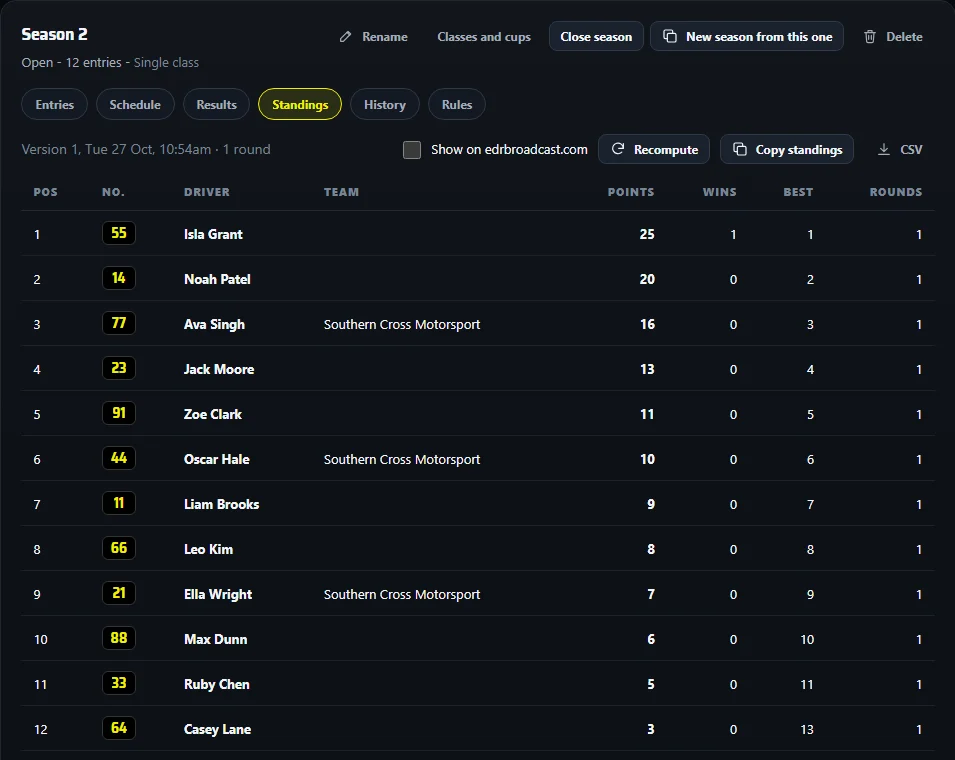The width and height of the screenshot is (955, 760).
Task: Open Classes and cups
Action: (x=484, y=37)
